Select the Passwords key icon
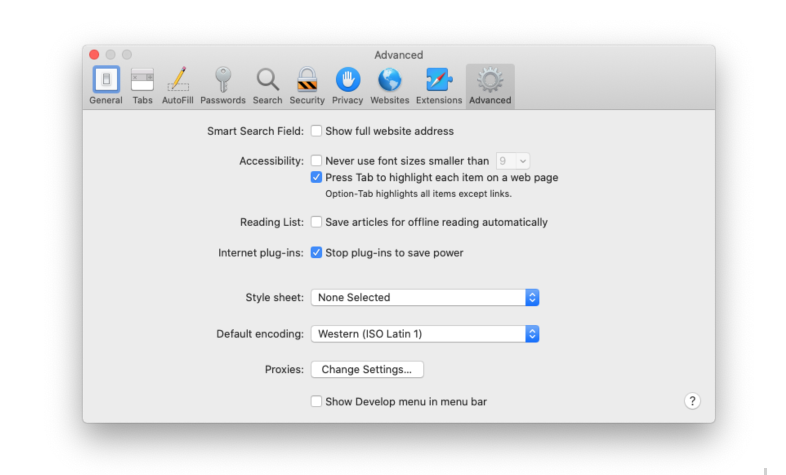786x475 pixels. (222, 81)
